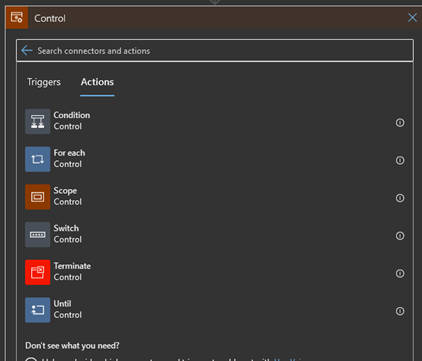
Task: Select the Actions tab
Action: pos(97,82)
